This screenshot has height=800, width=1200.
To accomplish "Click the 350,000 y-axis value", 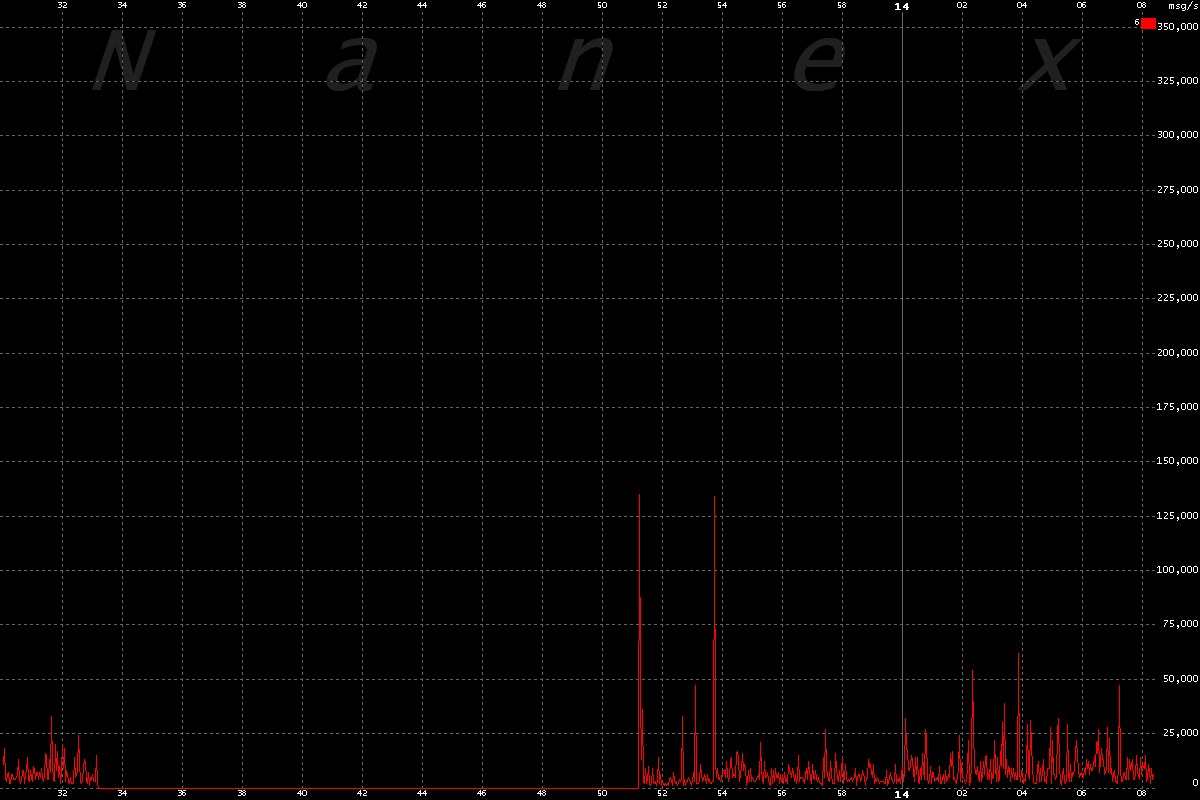I will [x=1176, y=26].
